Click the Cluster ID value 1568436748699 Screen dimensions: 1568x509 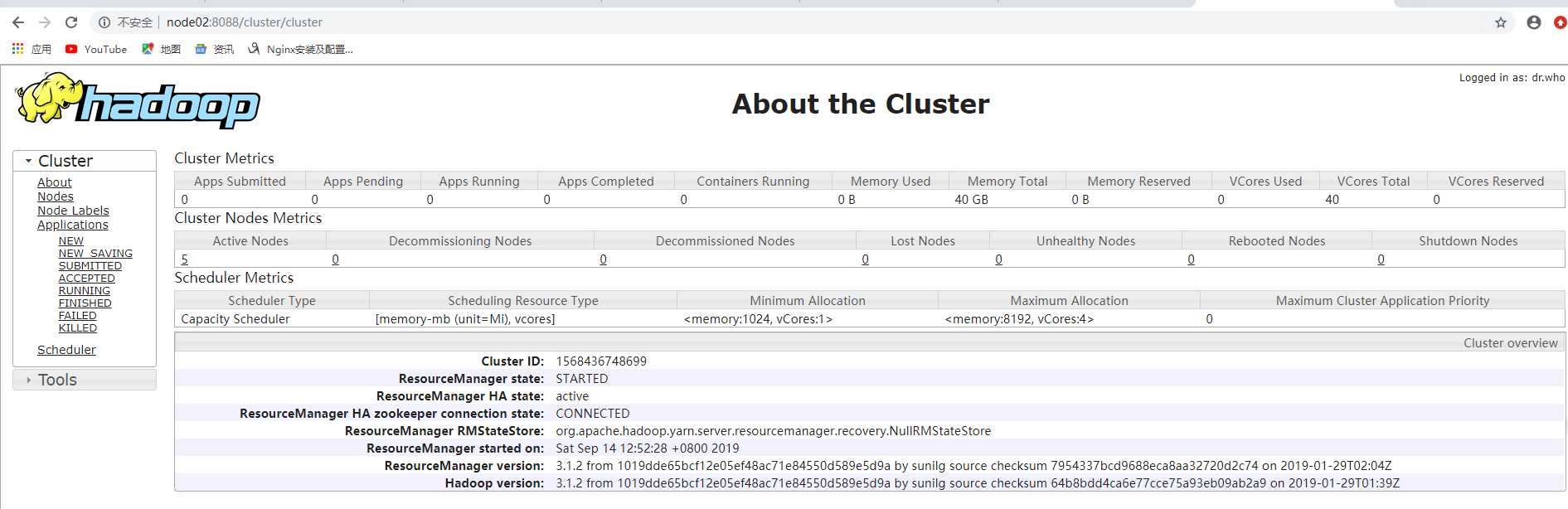[601, 361]
